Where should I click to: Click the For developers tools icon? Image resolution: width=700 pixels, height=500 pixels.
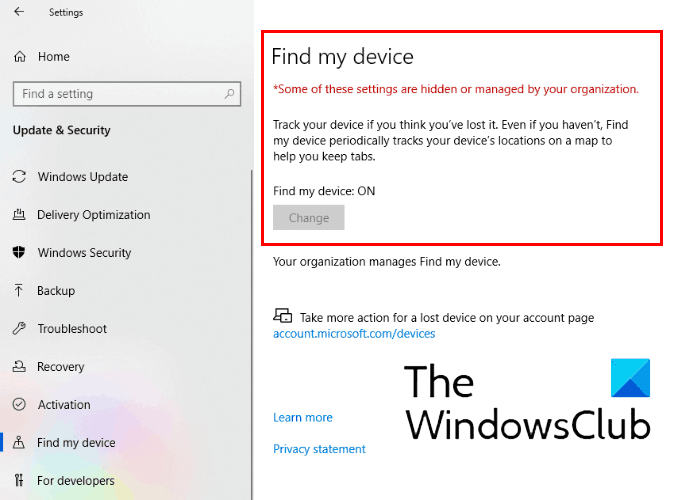click(19, 480)
